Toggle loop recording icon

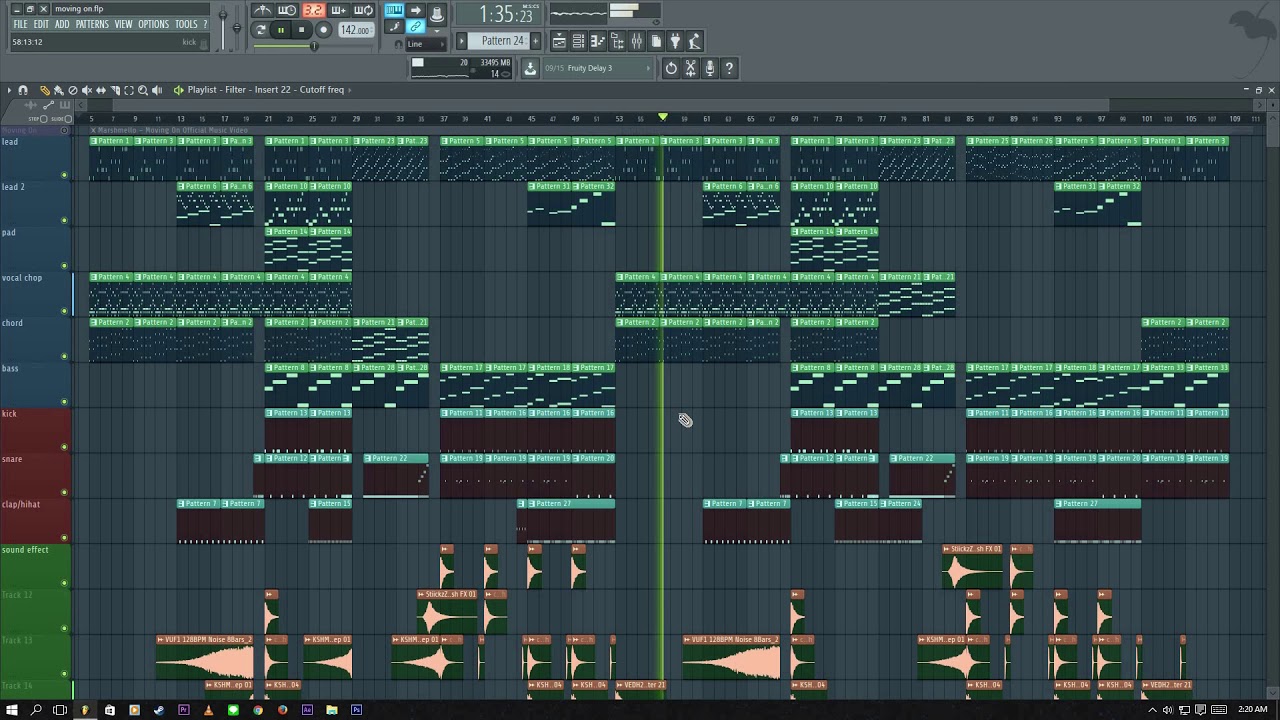(x=364, y=10)
